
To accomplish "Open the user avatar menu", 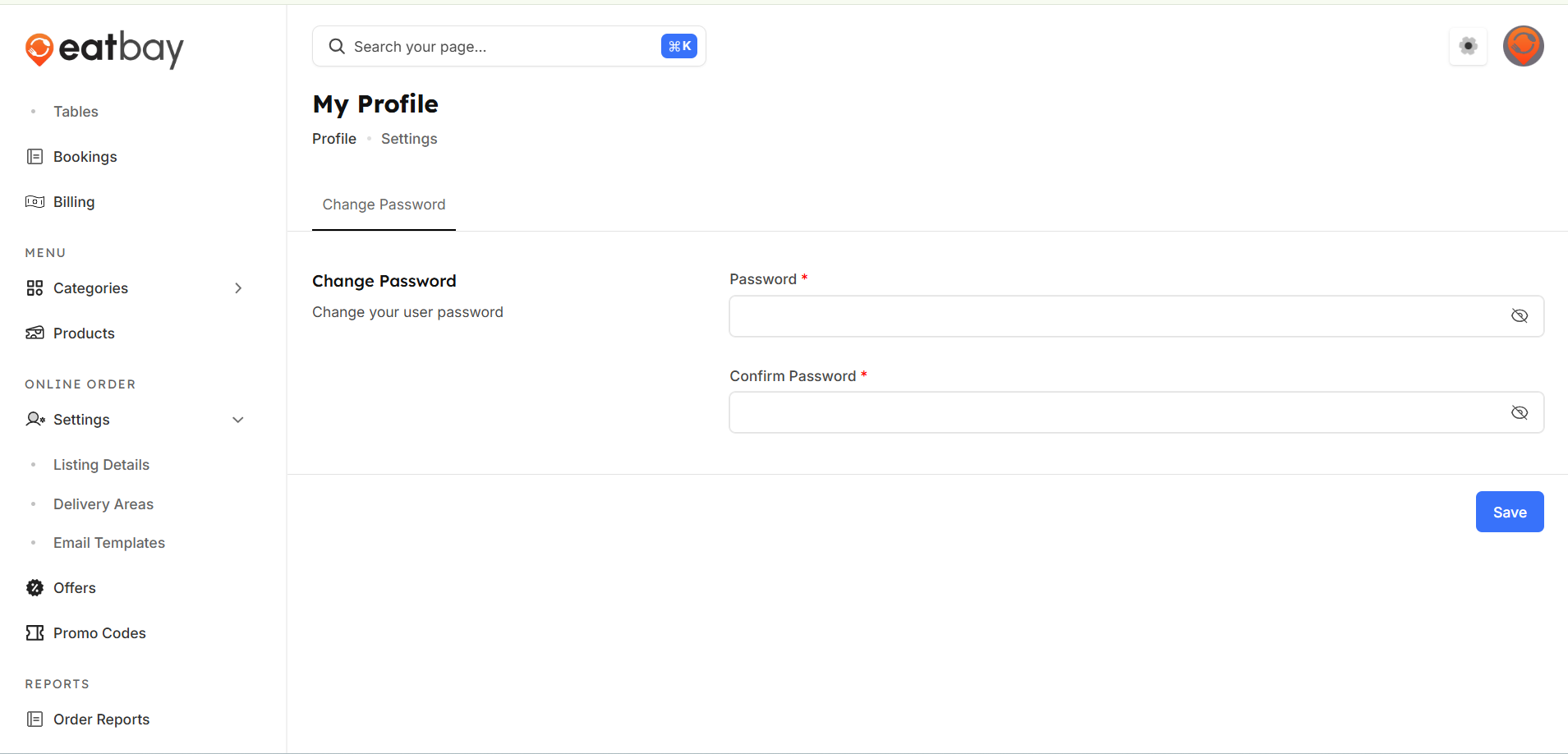I will [x=1523, y=46].
